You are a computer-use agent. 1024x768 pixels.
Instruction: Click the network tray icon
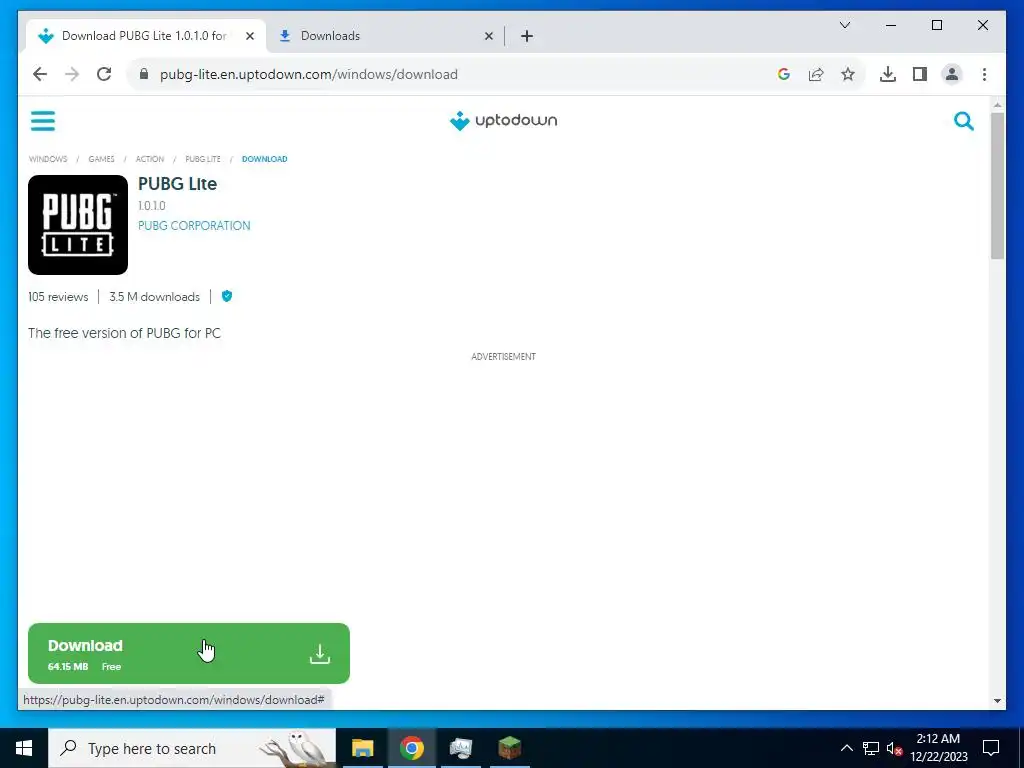coord(871,748)
